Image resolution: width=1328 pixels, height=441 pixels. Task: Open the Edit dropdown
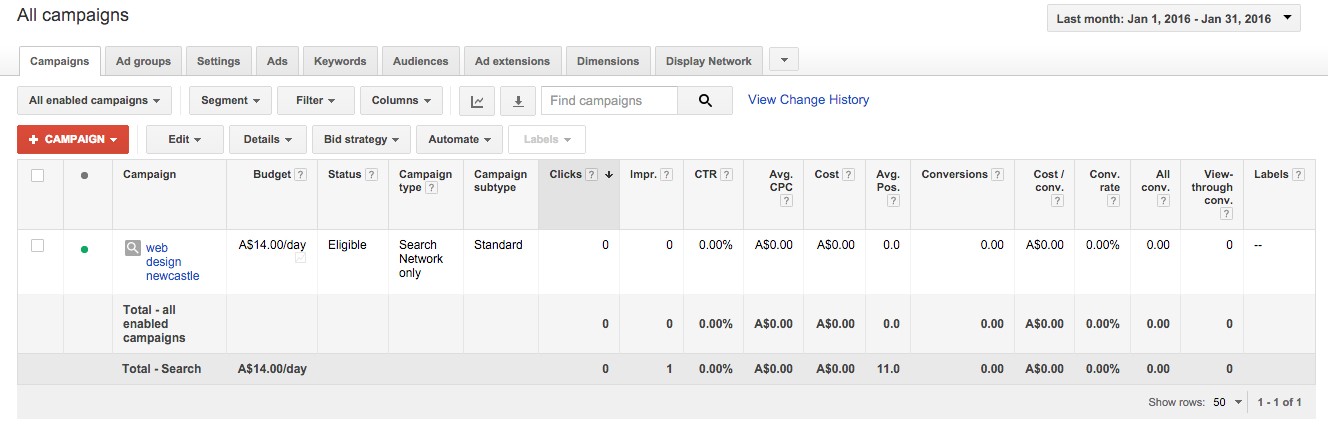coord(184,139)
